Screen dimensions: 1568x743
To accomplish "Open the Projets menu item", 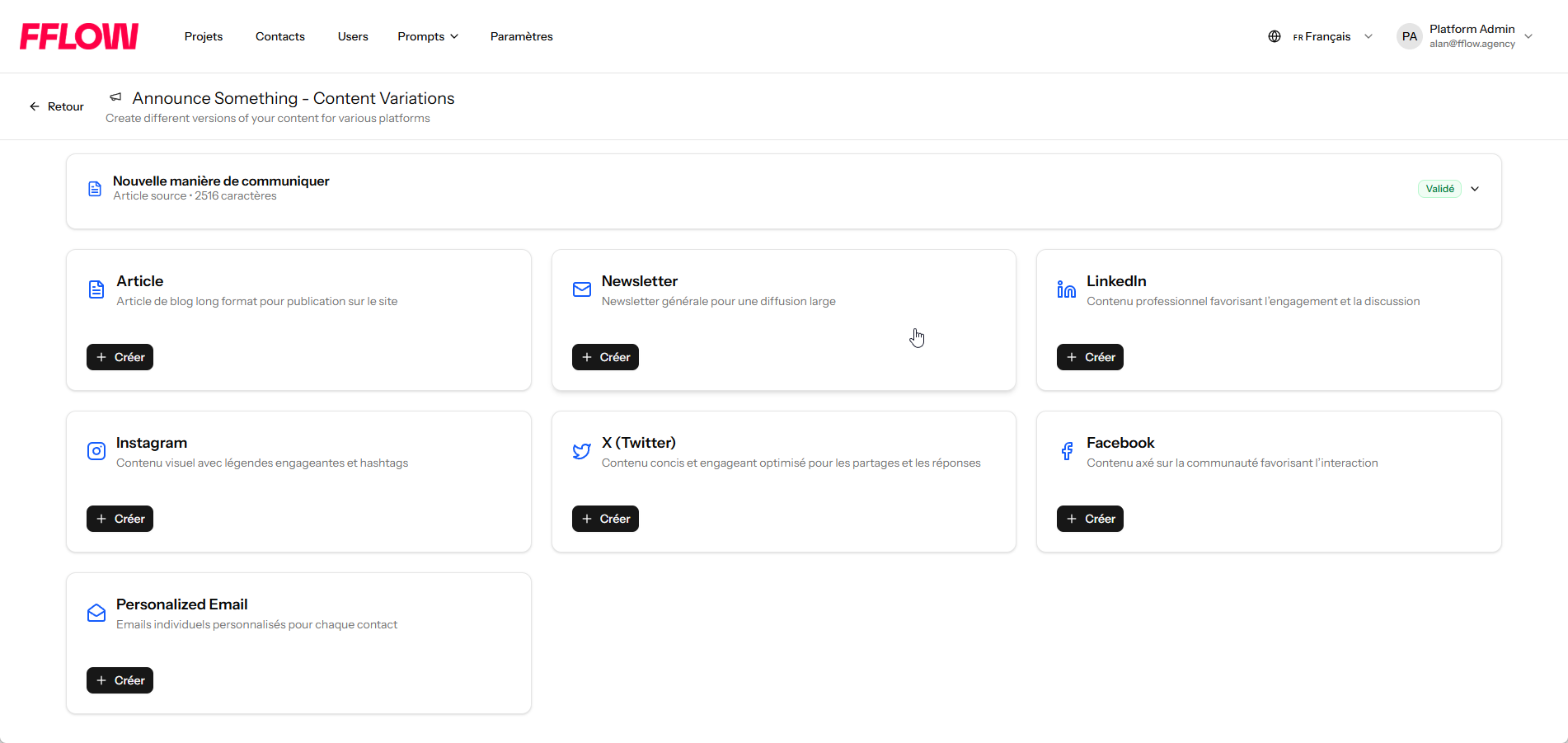I will coord(204,36).
